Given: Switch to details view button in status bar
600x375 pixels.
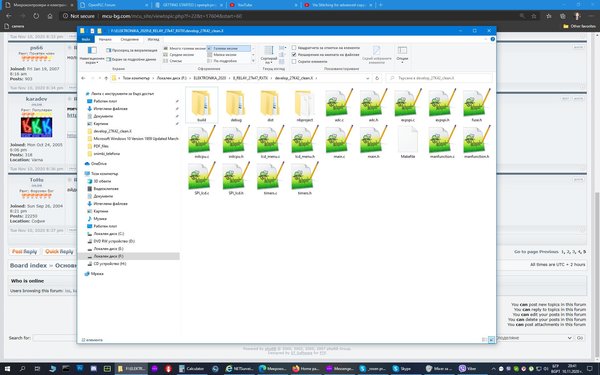Looking at the screenshot, I should coord(484,339).
